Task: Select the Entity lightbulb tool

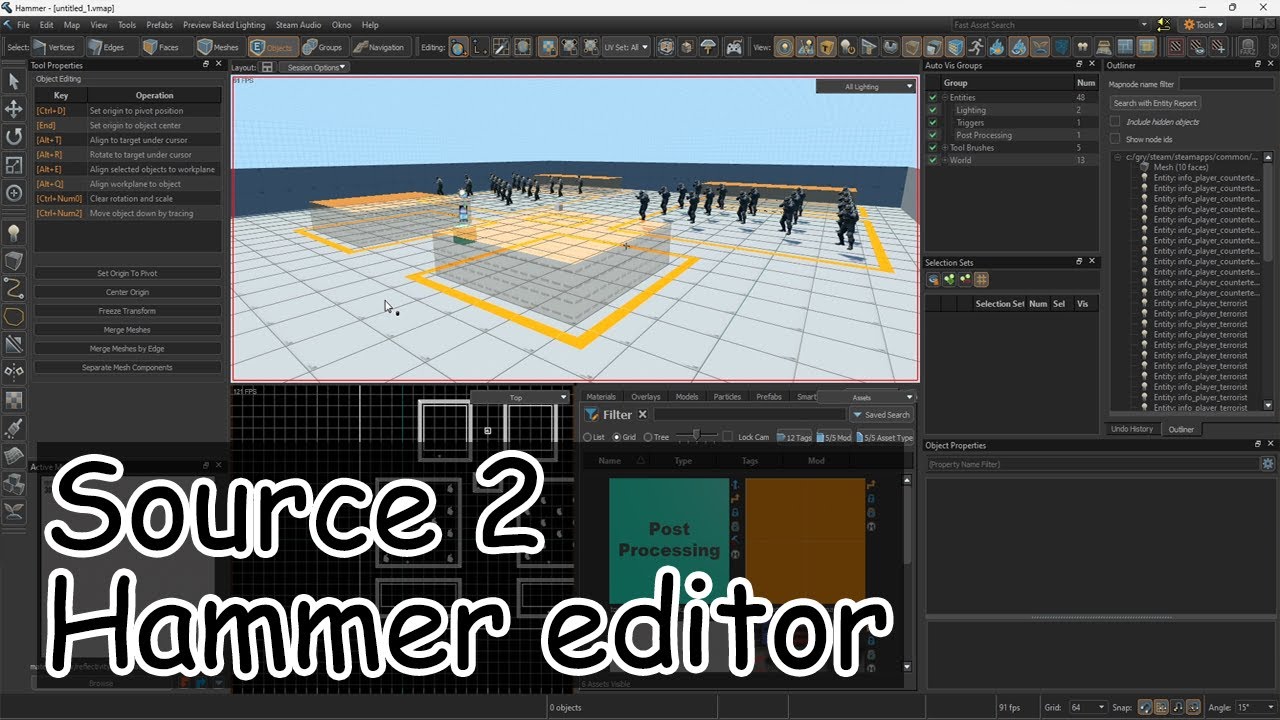Action: (x=14, y=232)
